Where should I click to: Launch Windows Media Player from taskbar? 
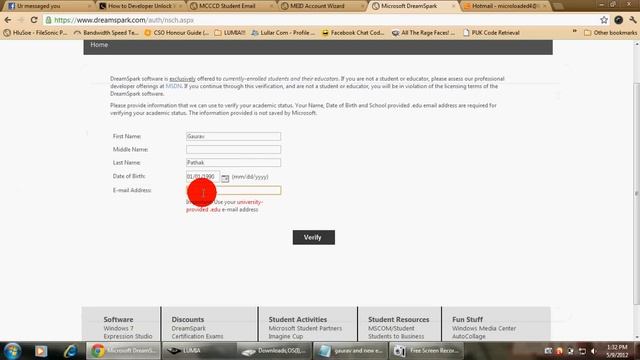click(41, 351)
